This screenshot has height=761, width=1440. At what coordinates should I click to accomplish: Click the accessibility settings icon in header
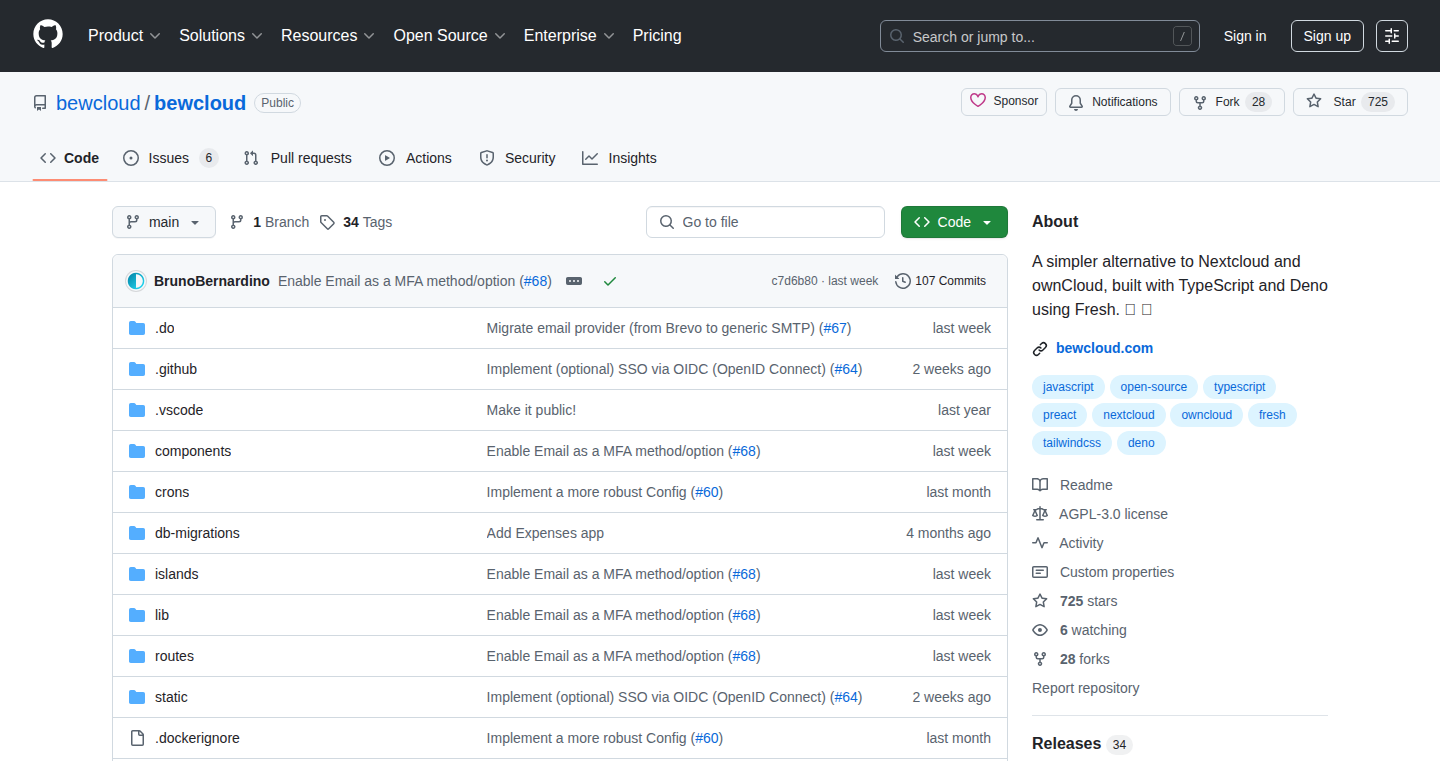[x=1391, y=36]
